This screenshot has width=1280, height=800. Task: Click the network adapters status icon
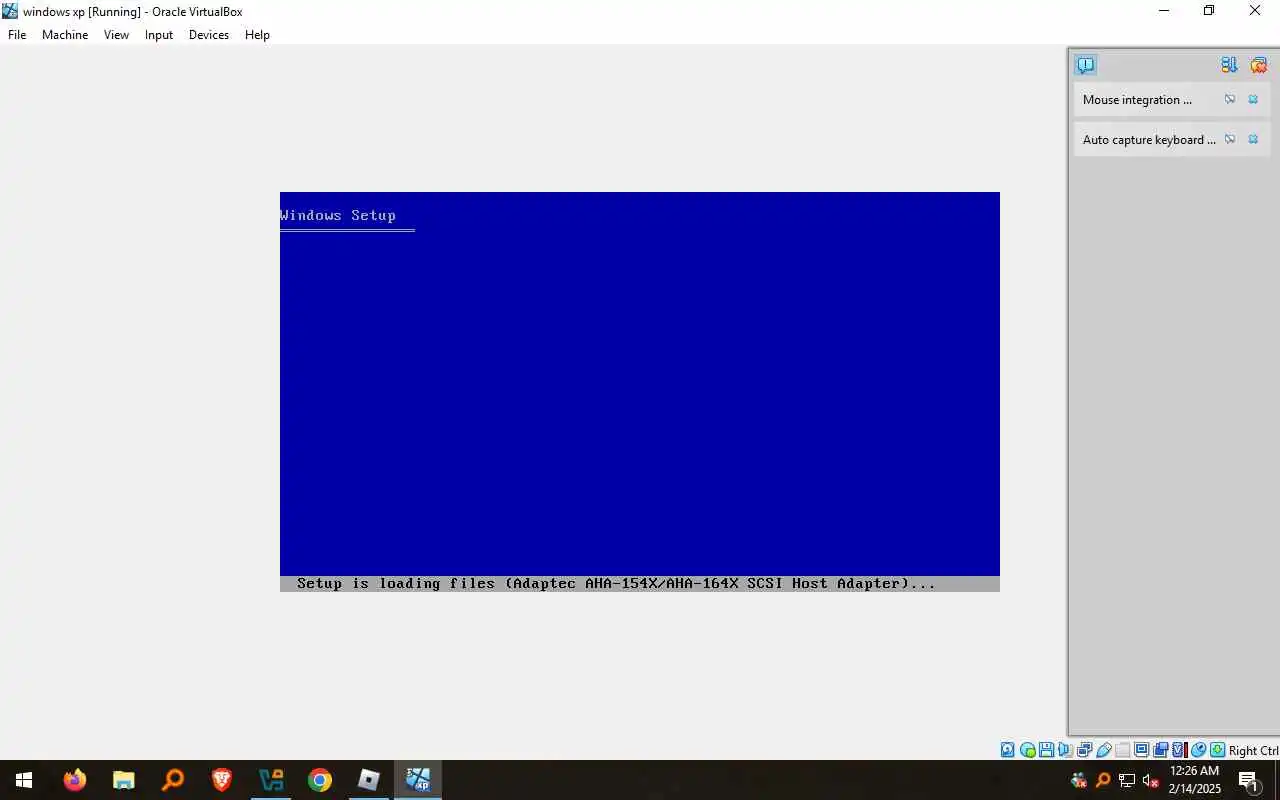tap(1085, 750)
